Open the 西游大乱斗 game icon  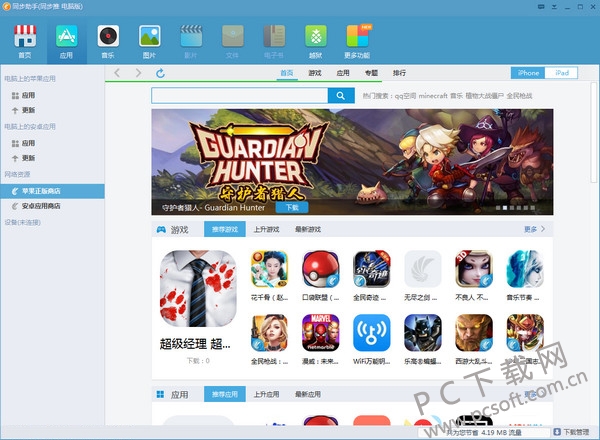click(474, 333)
